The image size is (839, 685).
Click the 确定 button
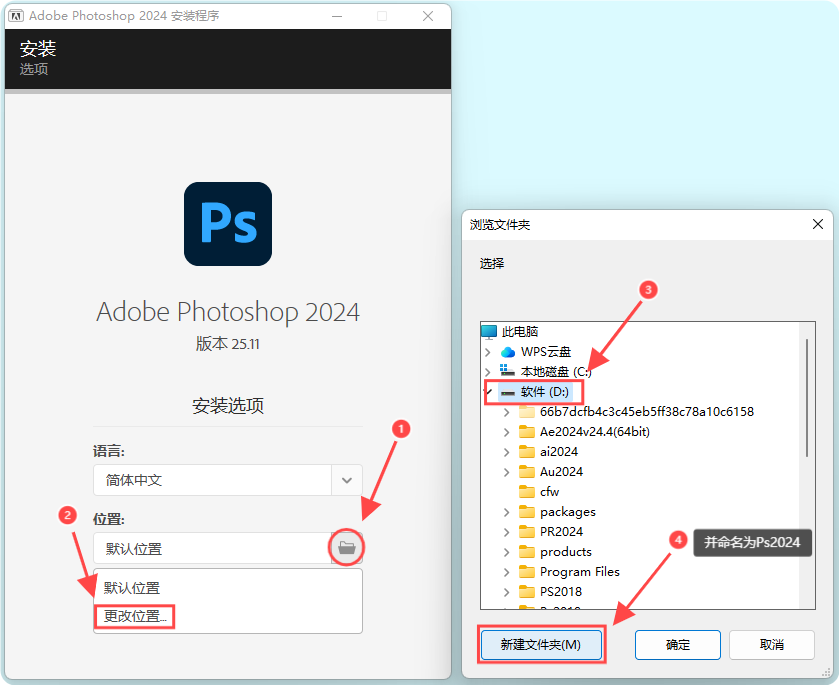click(677, 645)
